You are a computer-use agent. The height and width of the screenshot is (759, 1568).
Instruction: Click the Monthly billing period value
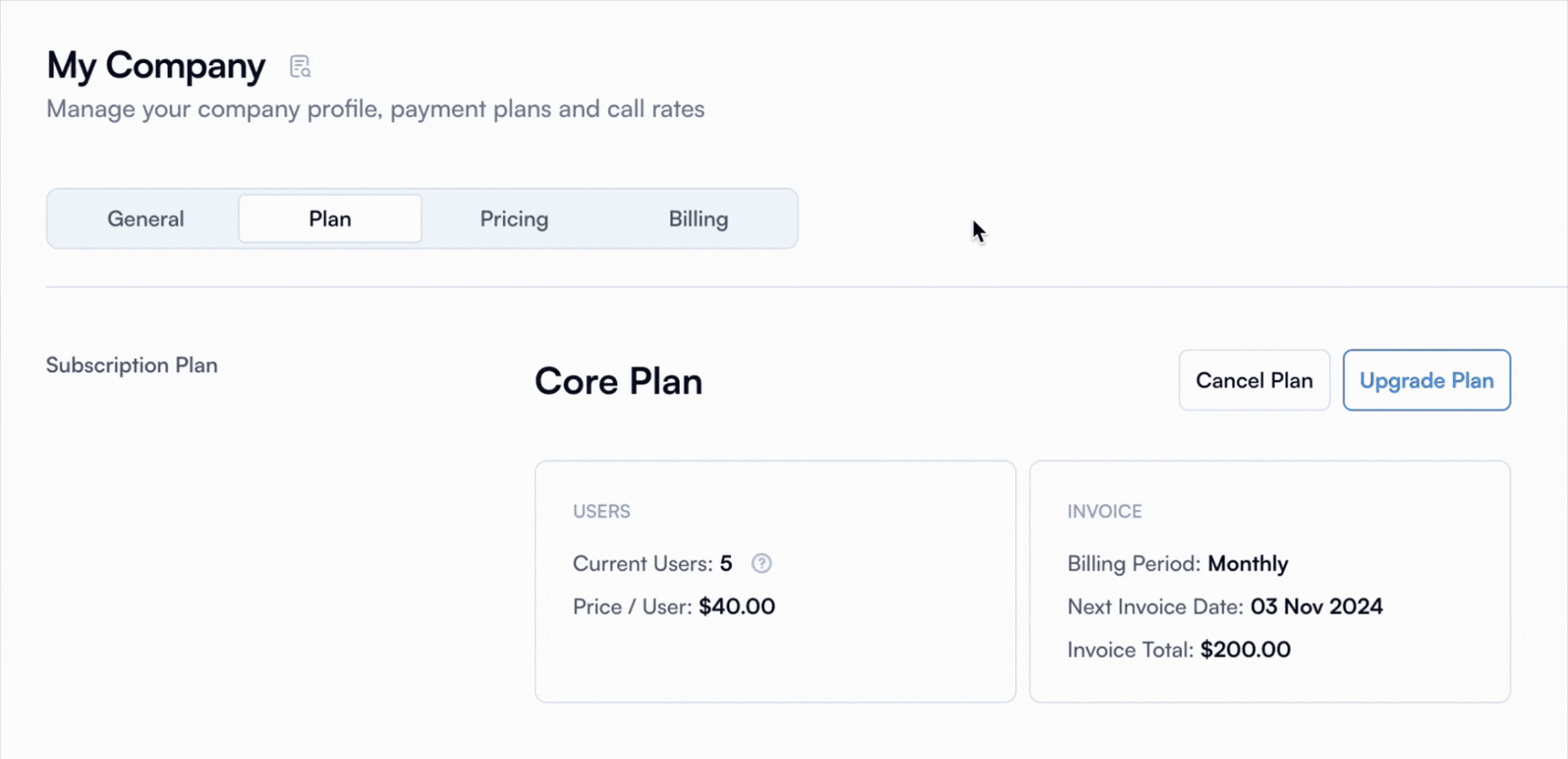1248,564
